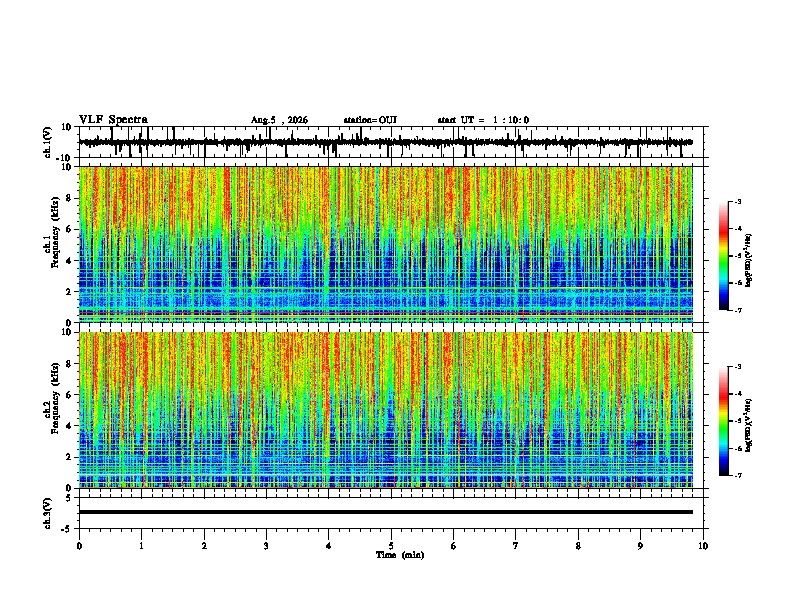Click the "start UT = 1 : 10: 0" text
792x612 pixels.
point(483,120)
